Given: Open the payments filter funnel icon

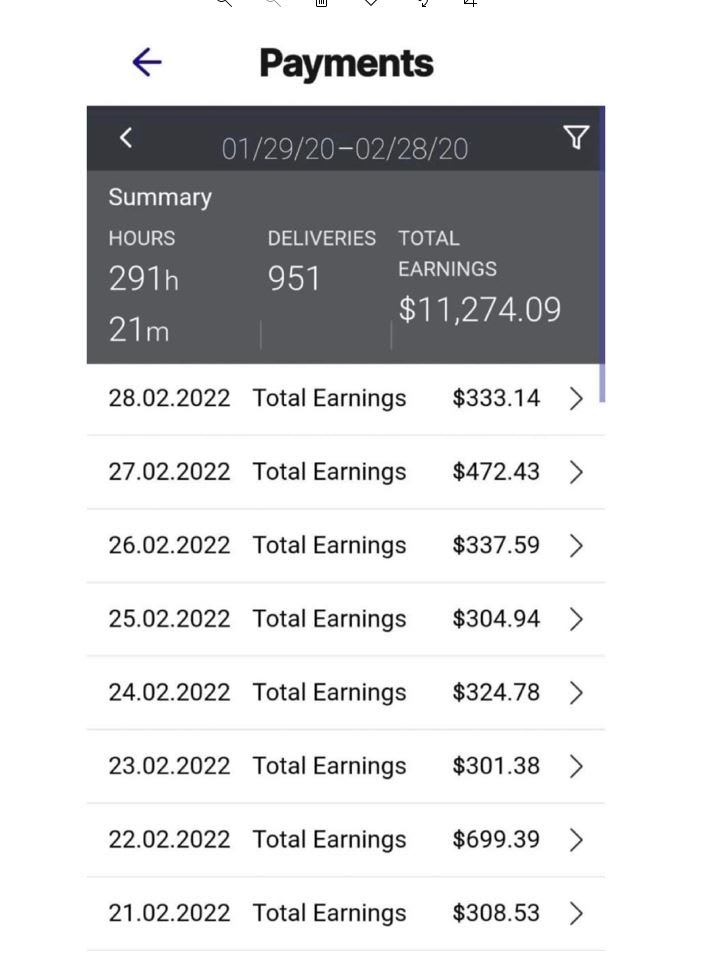Looking at the screenshot, I should (576, 137).
